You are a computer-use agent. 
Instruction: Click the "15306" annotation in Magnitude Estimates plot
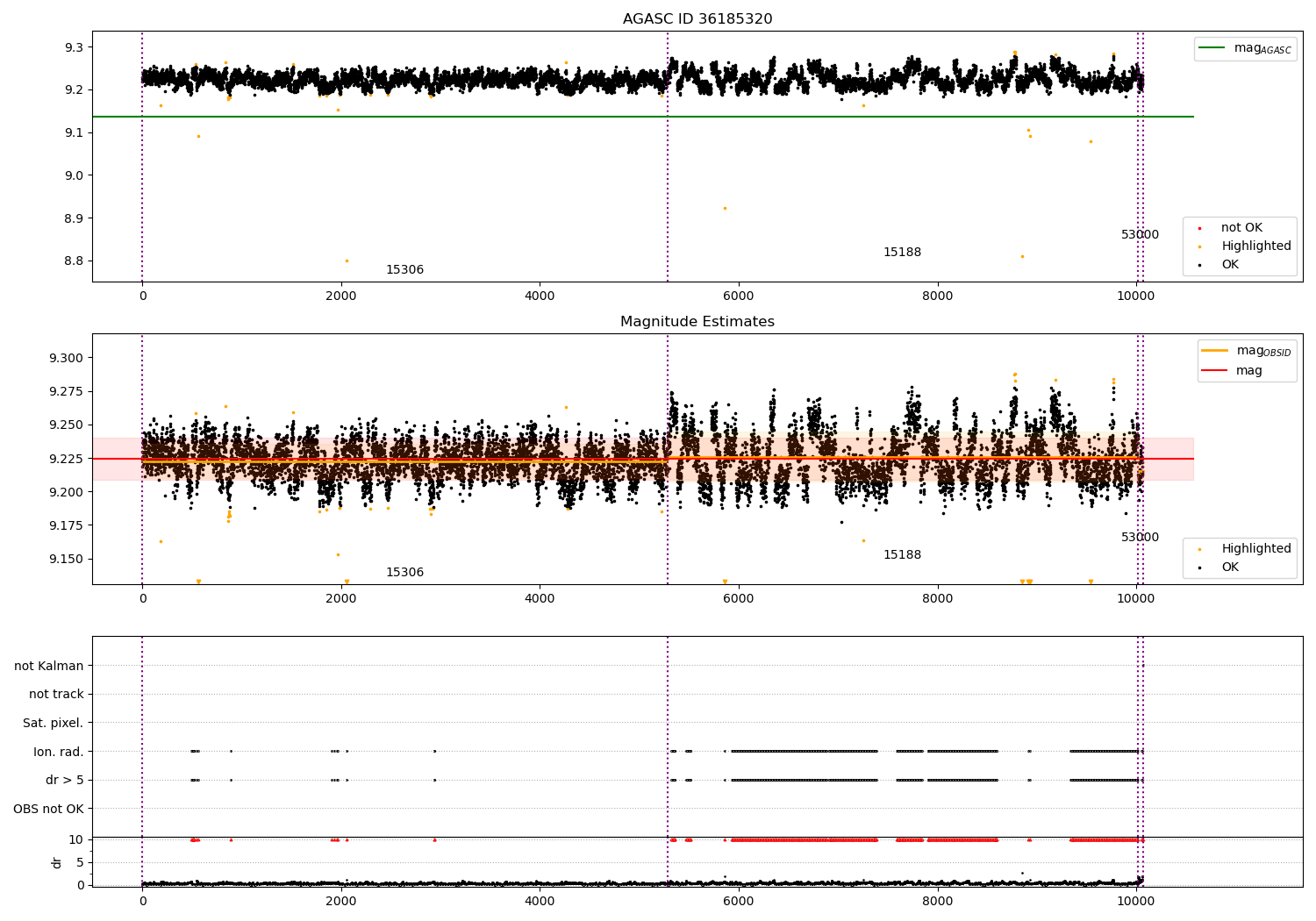pyautogui.click(x=404, y=573)
